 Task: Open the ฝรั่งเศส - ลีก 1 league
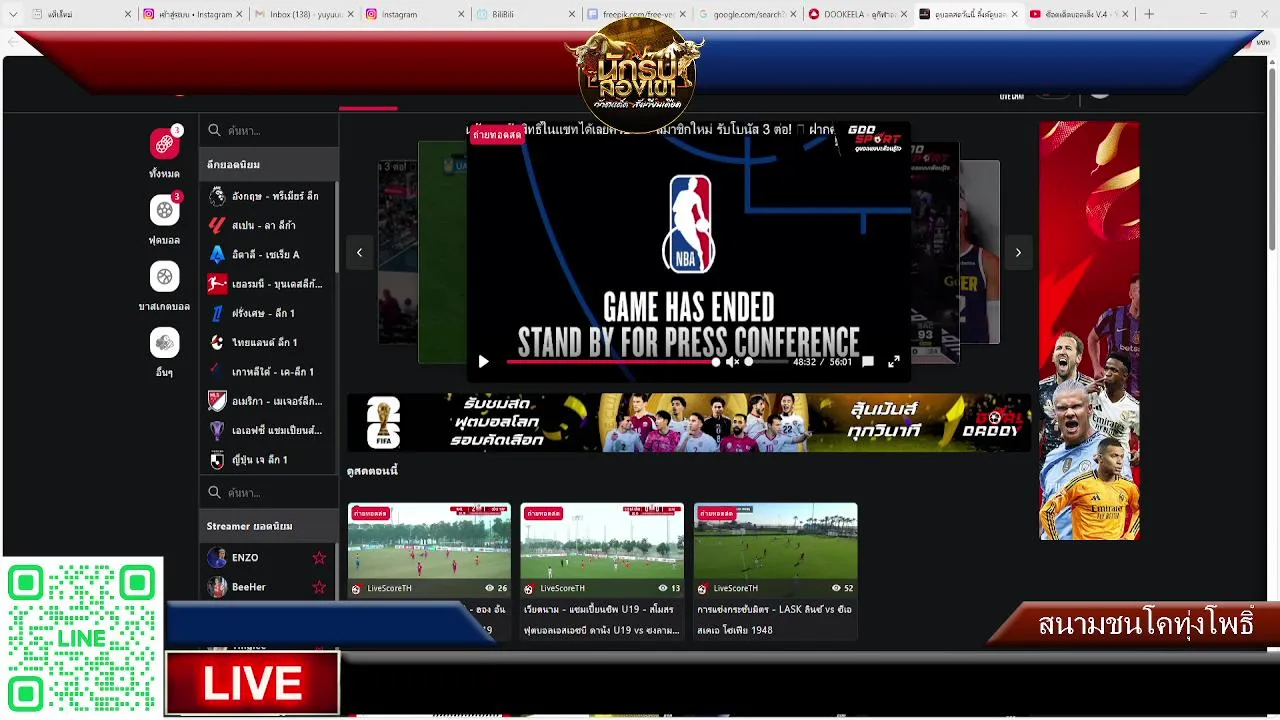[x=268, y=313]
